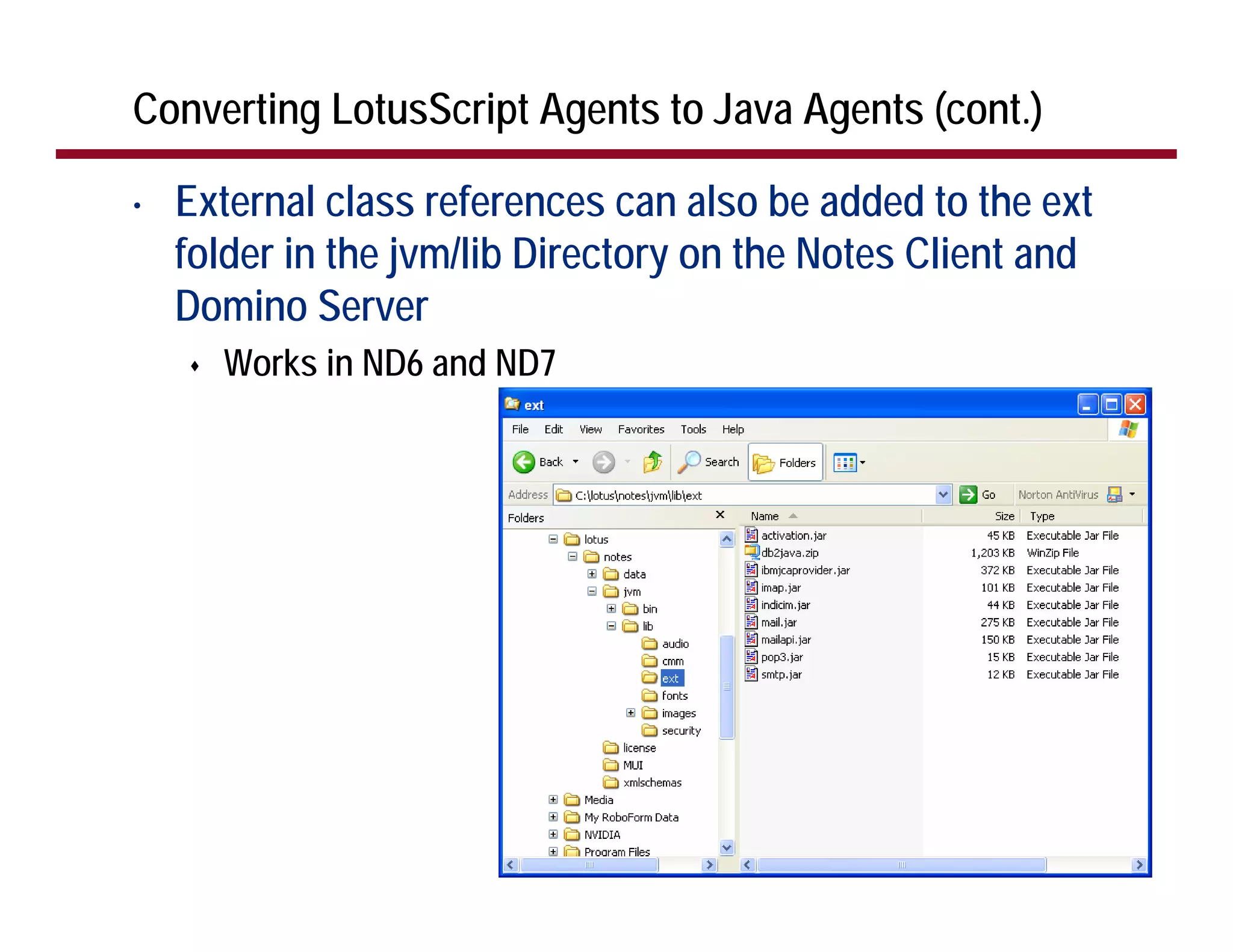Select the ibmjcaprovider.jar file icon
This screenshot has height=952, width=1233.
point(751,569)
